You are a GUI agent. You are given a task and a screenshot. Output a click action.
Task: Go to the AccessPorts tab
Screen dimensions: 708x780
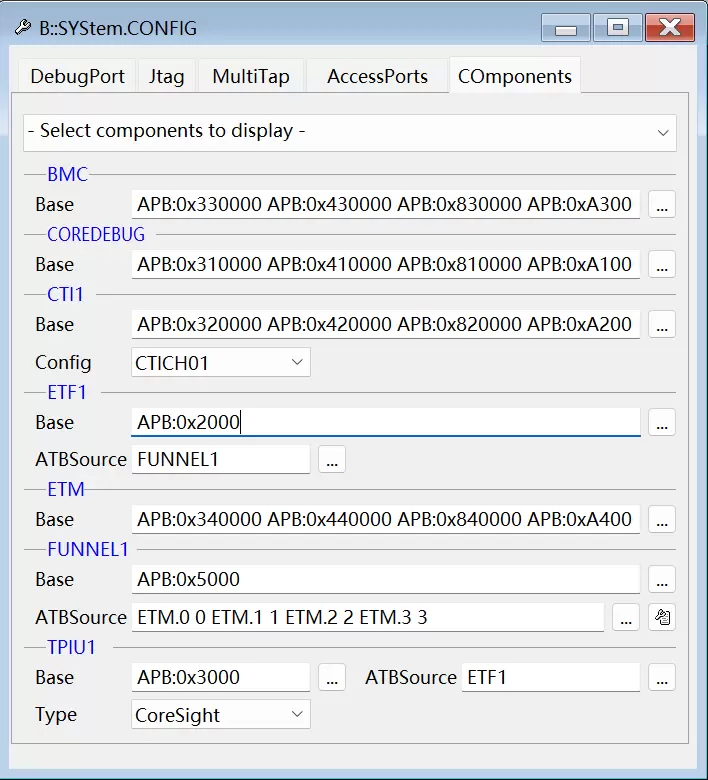point(377,77)
